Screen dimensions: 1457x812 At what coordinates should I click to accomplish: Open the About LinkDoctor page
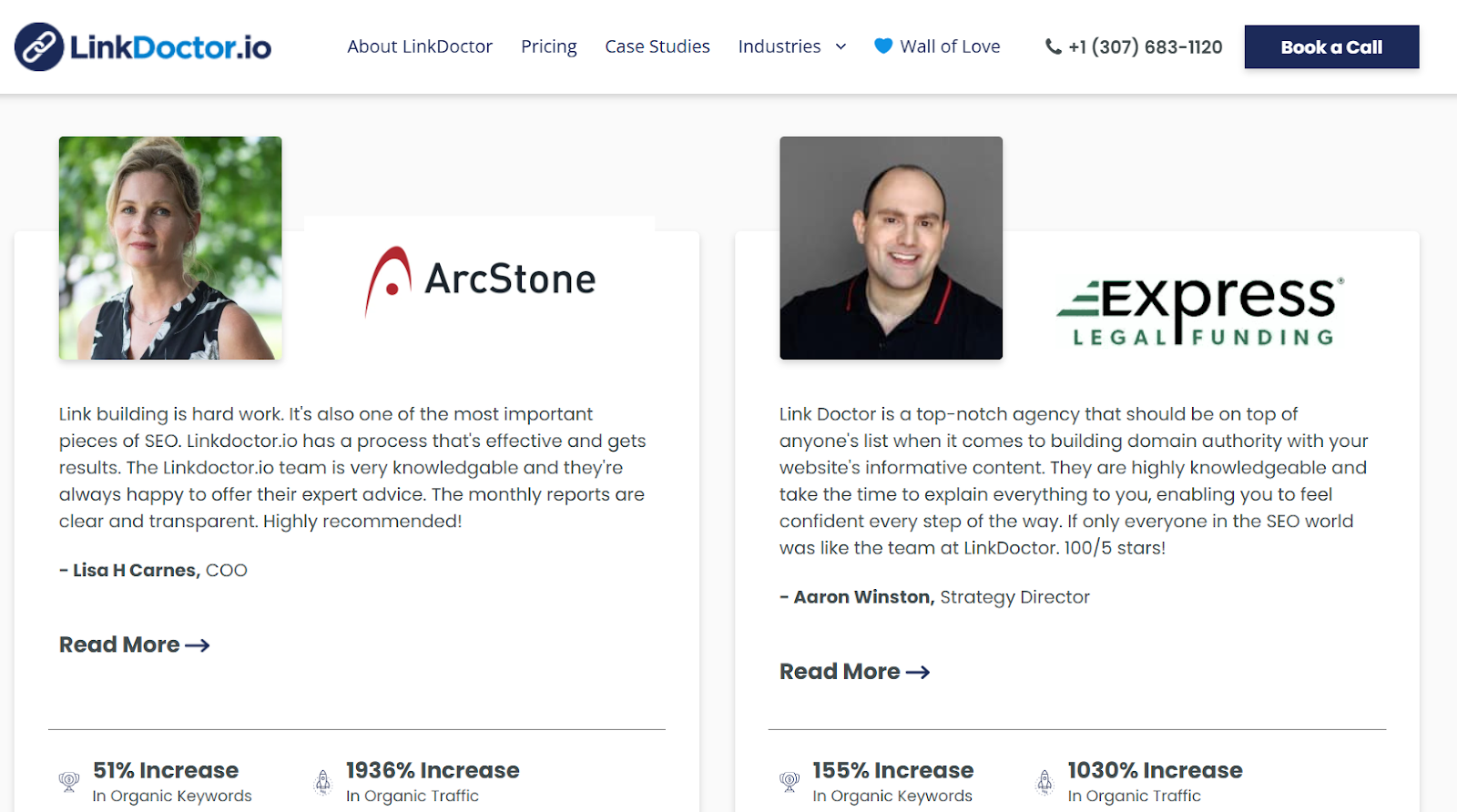click(420, 46)
